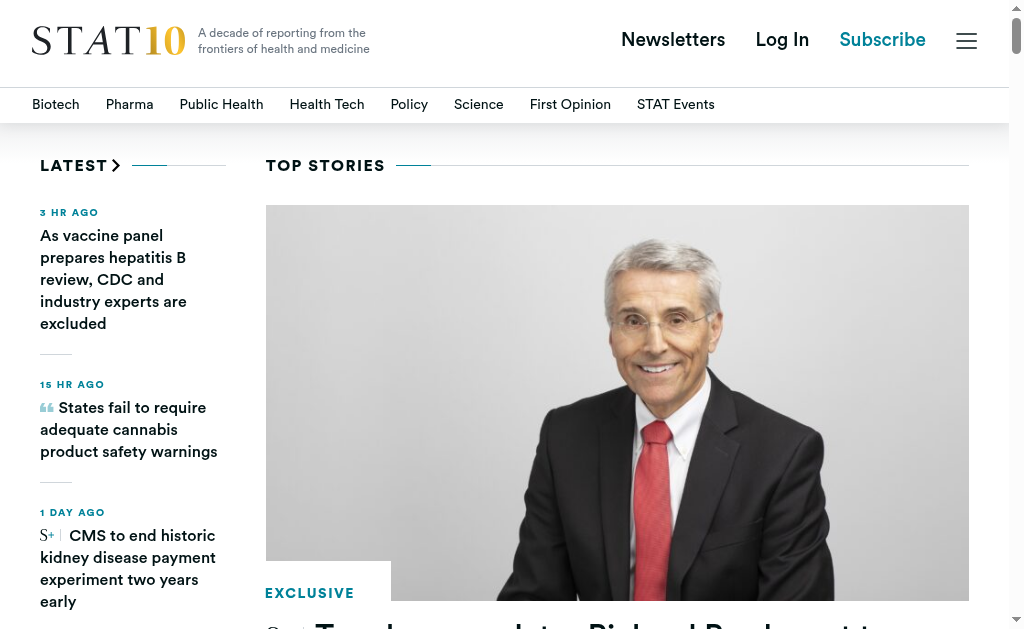Select the Public Health tab

(x=221, y=105)
